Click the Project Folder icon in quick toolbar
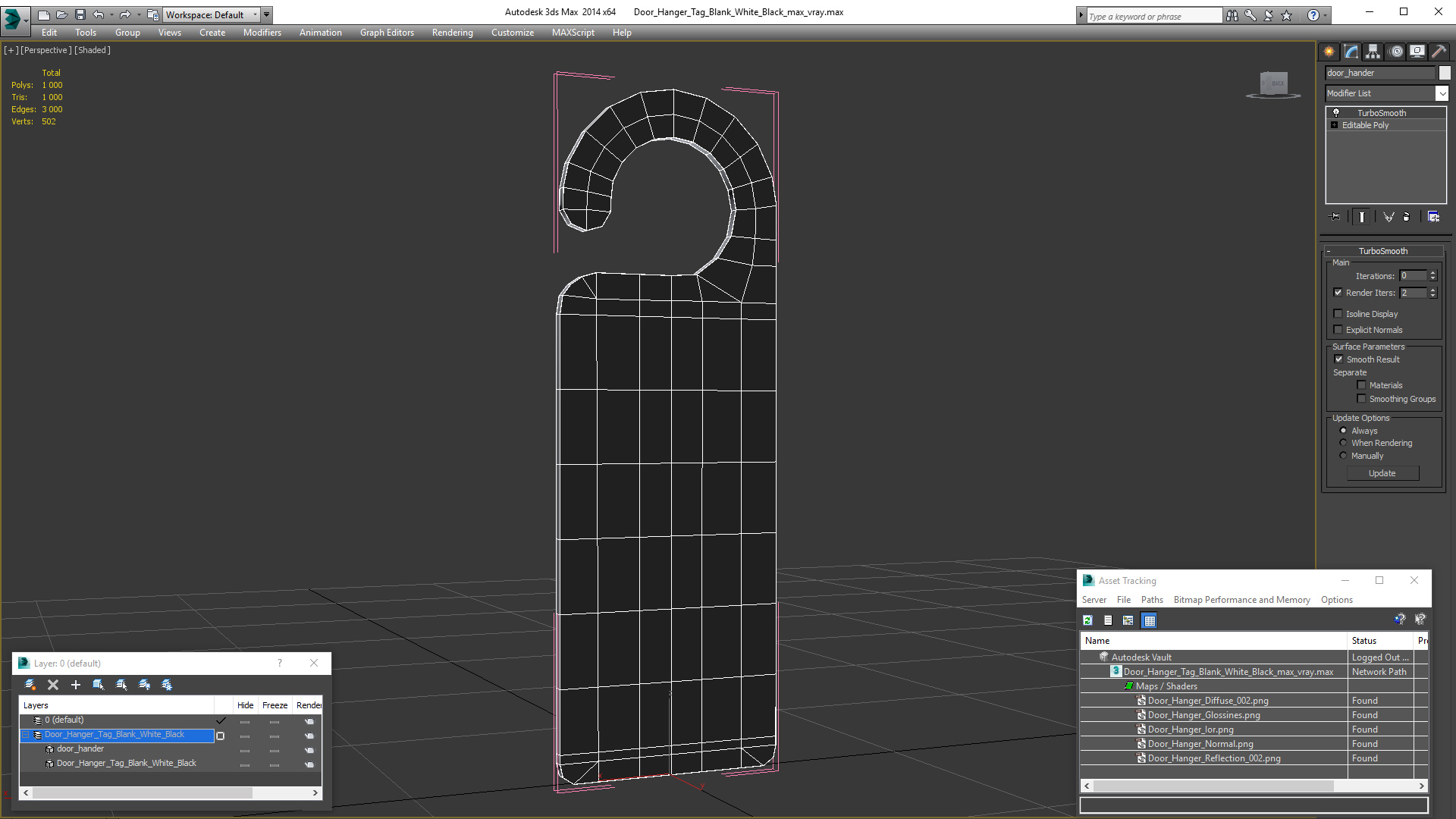Image resolution: width=1456 pixels, height=819 pixels. click(x=153, y=14)
